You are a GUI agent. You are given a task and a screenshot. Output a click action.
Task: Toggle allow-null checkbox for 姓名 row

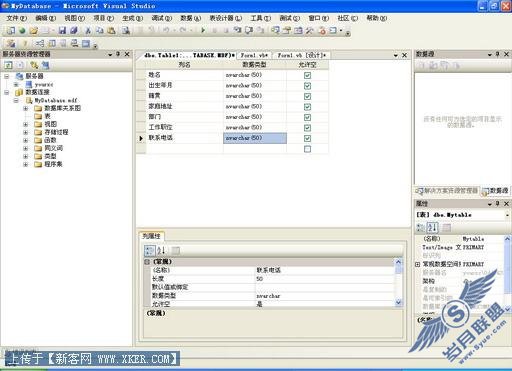tap(307, 75)
